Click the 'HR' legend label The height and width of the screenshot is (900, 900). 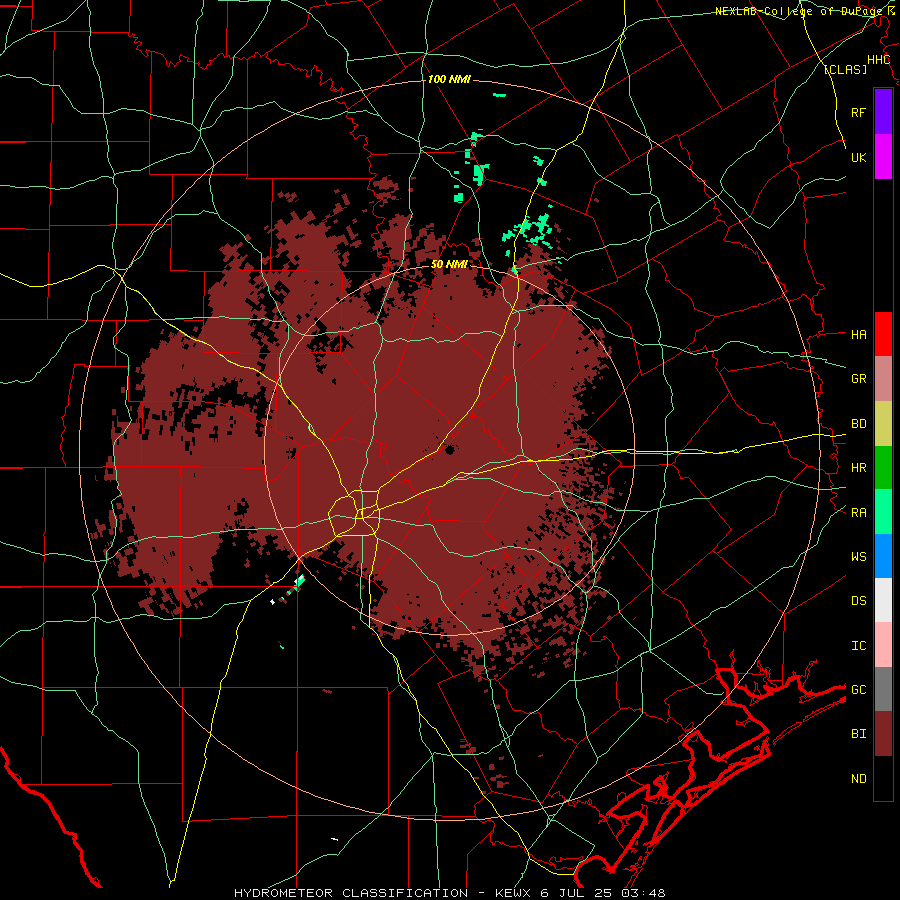(858, 468)
